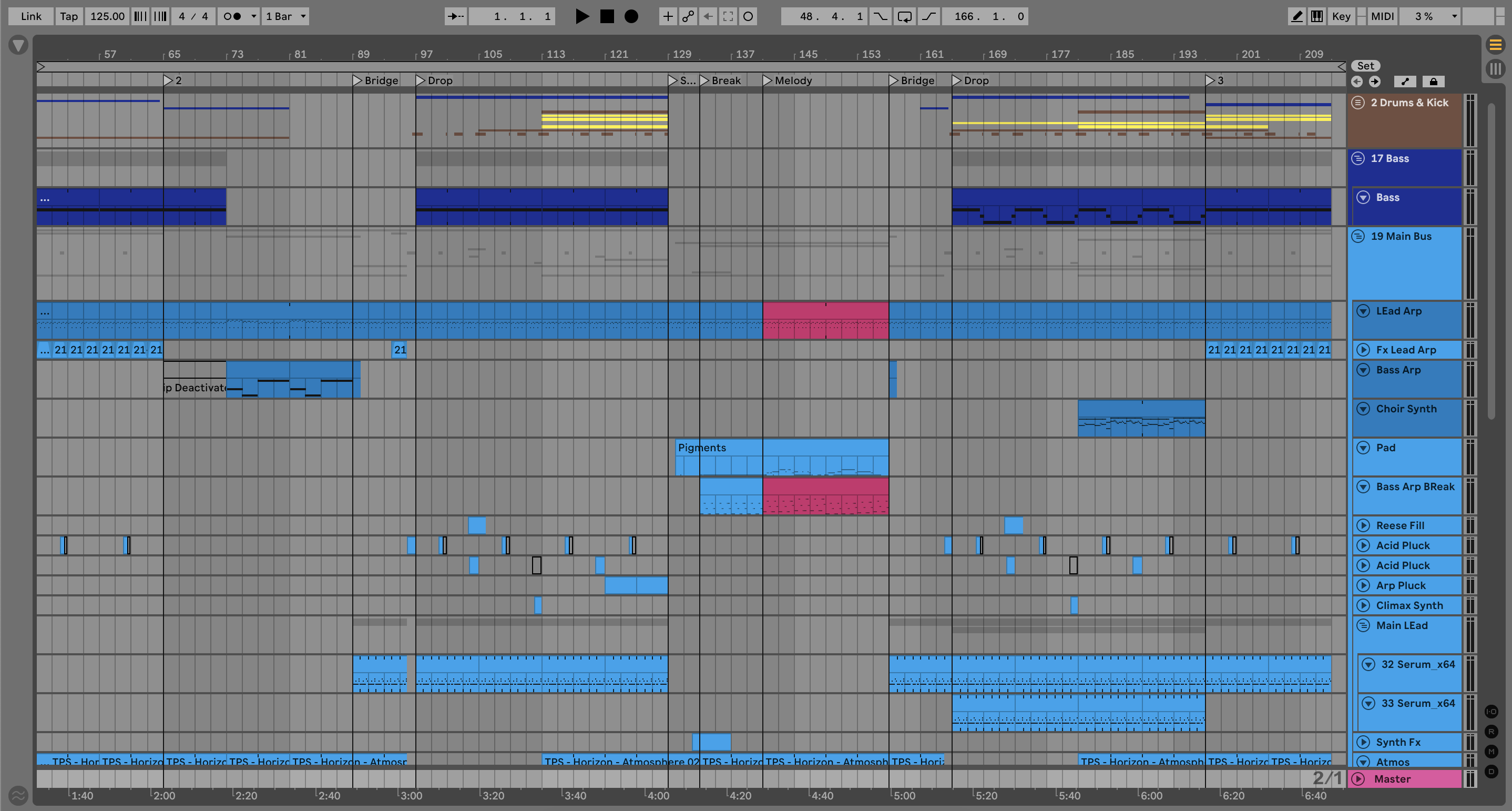1512x811 pixels.
Task: Toggle the Follow playback button
Action: pyautogui.click(x=455, y=16)
